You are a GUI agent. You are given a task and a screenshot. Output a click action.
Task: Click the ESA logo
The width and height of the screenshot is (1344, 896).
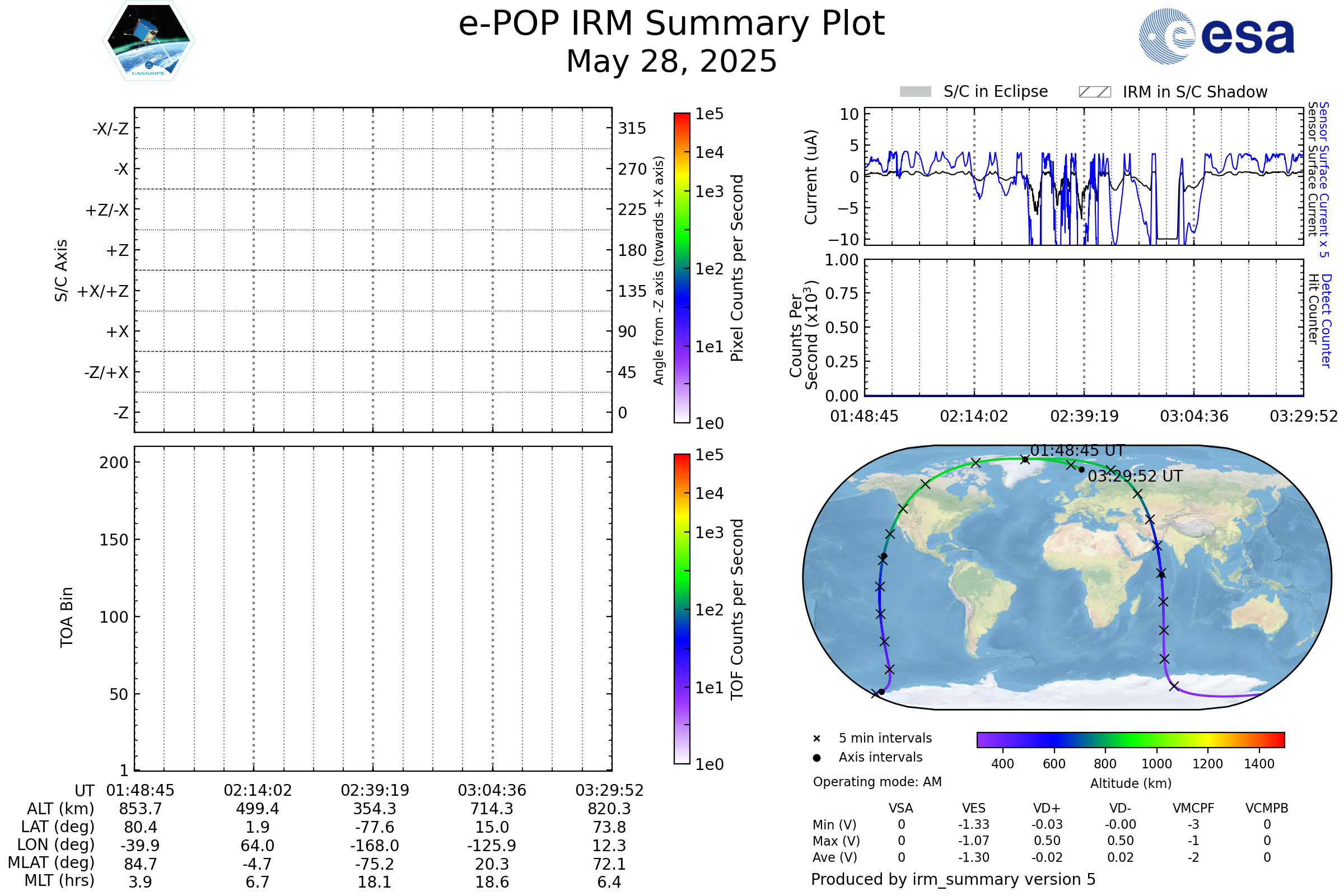click(1216, 36)
